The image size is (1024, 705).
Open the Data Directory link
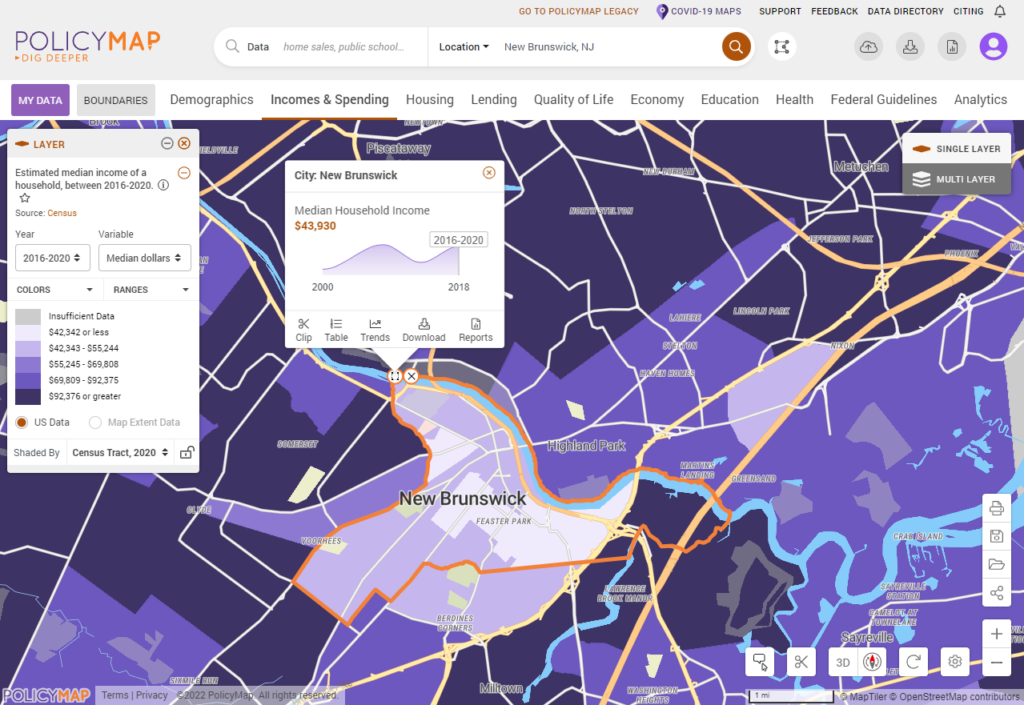(905, 11)
